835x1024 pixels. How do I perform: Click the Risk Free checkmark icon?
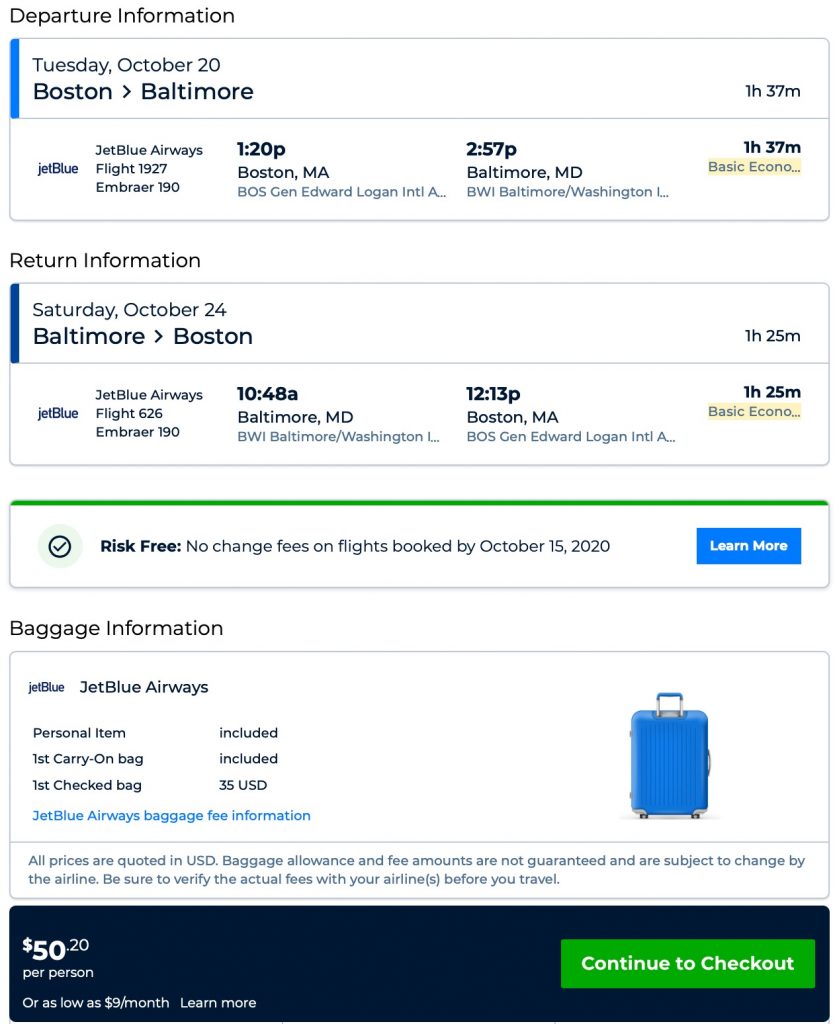[x=60, y=546]
